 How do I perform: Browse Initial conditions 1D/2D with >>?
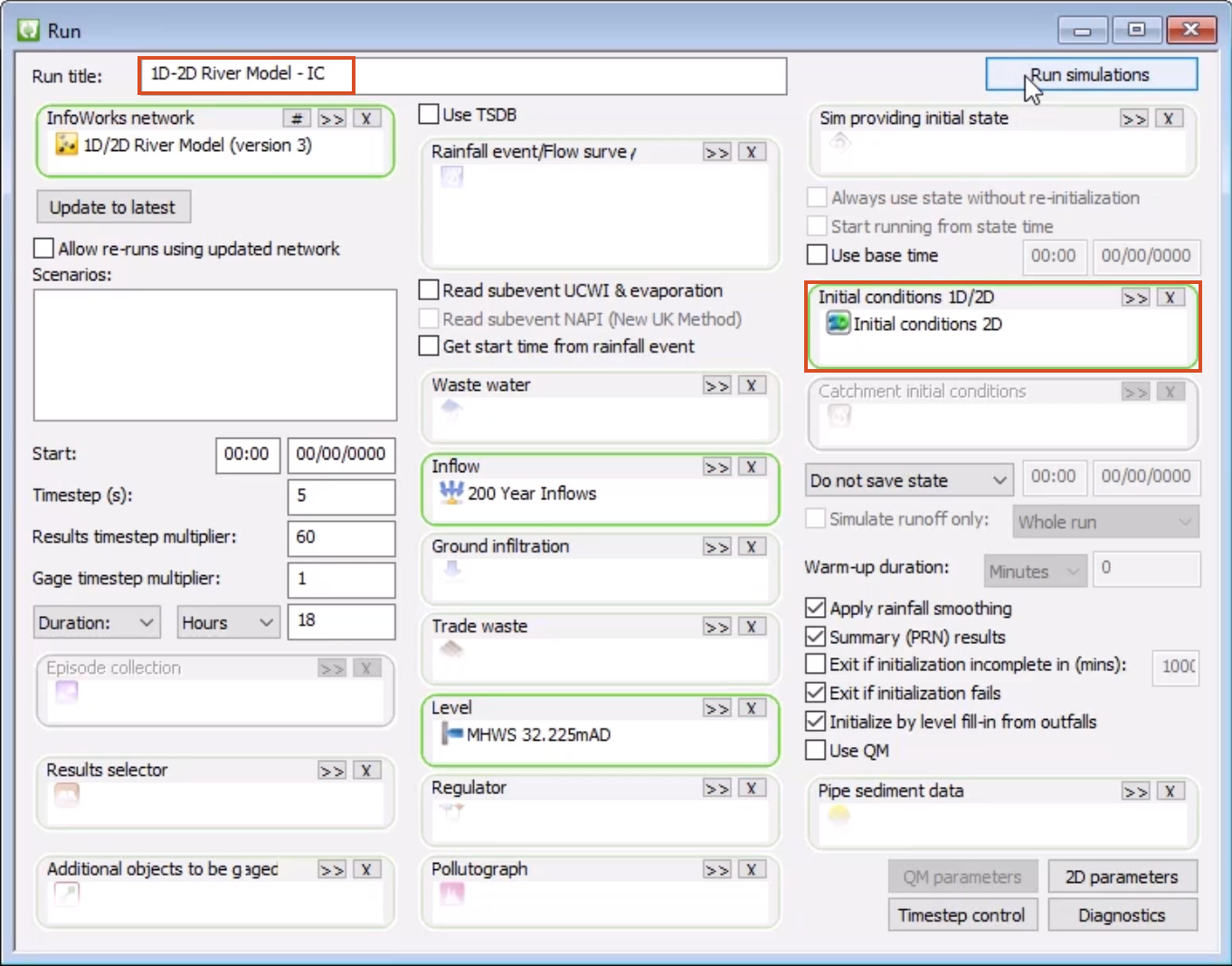pyautogui.click(x=1136, y=298)
